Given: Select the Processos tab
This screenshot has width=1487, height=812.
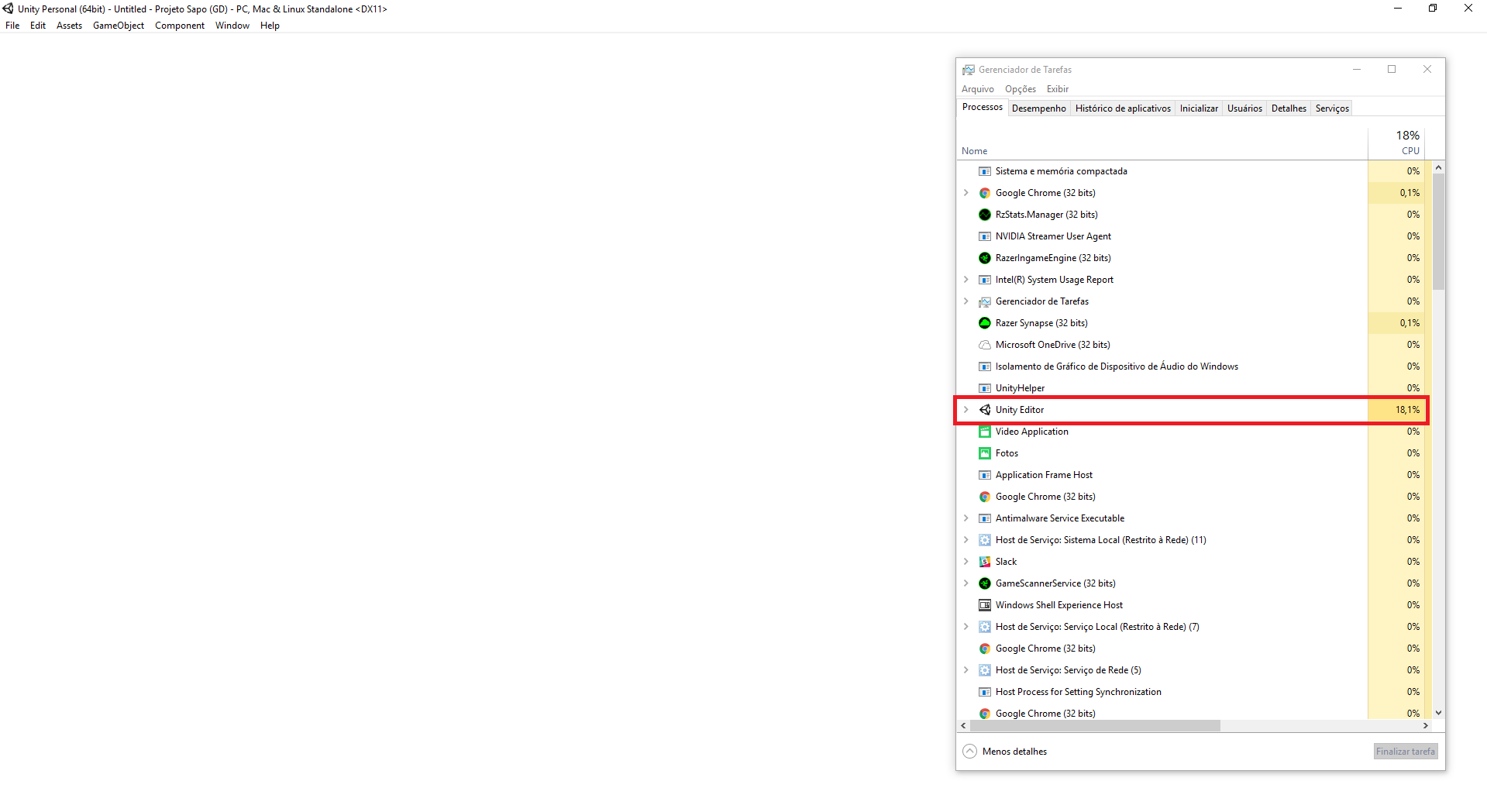Looking at the screenshot, I should click(982, 107).
